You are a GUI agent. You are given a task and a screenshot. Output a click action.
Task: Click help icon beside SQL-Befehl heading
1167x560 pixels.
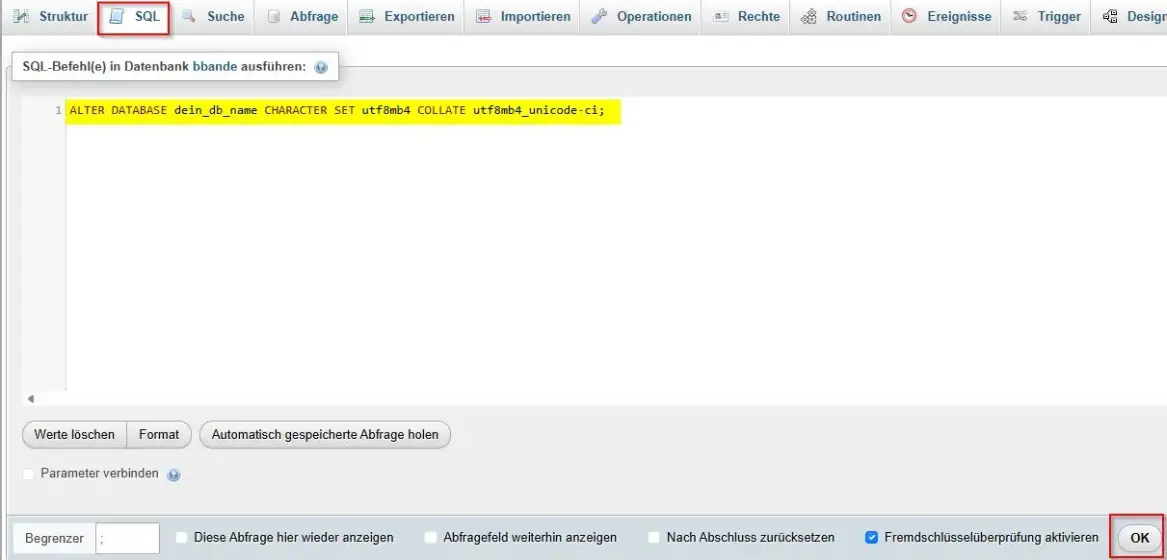click(x=321, y=68)
